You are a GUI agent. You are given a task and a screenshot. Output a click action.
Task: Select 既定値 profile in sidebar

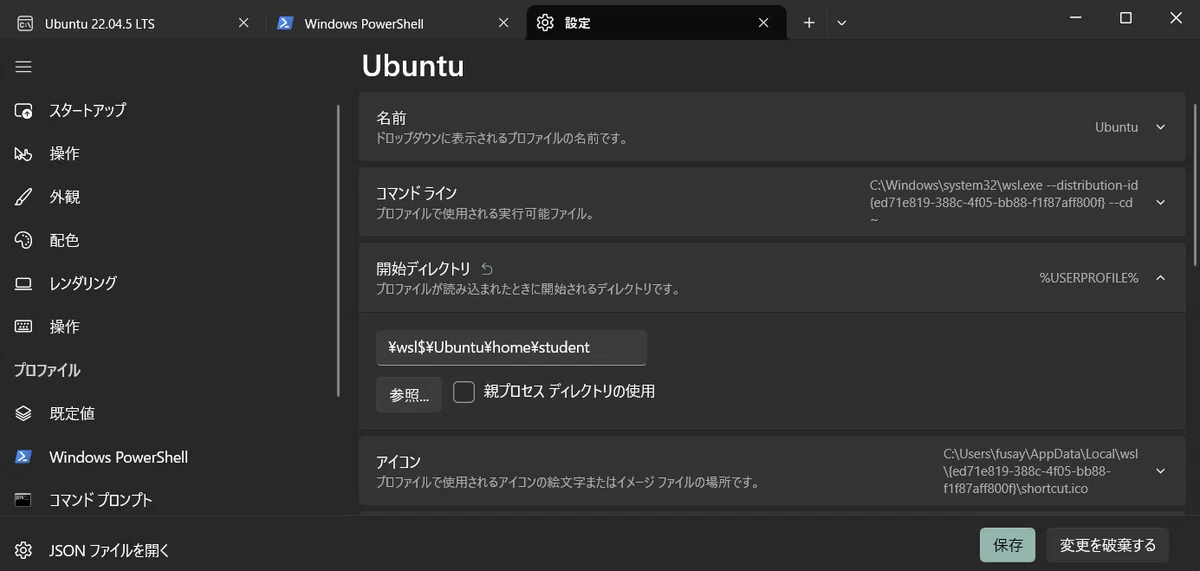tap(170, 413)
